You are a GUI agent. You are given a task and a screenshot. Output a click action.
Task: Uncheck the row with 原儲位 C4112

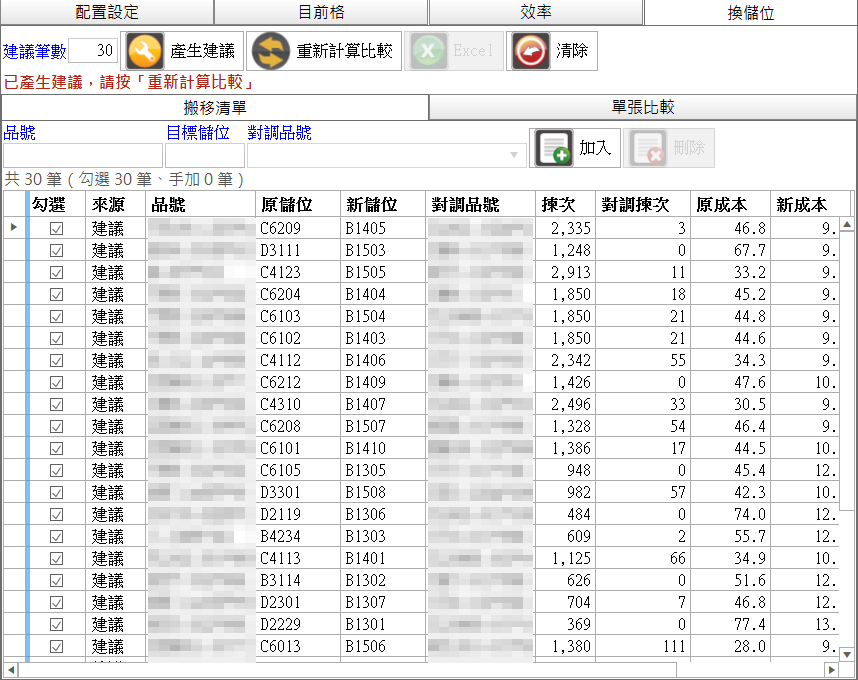pos(56,361)
